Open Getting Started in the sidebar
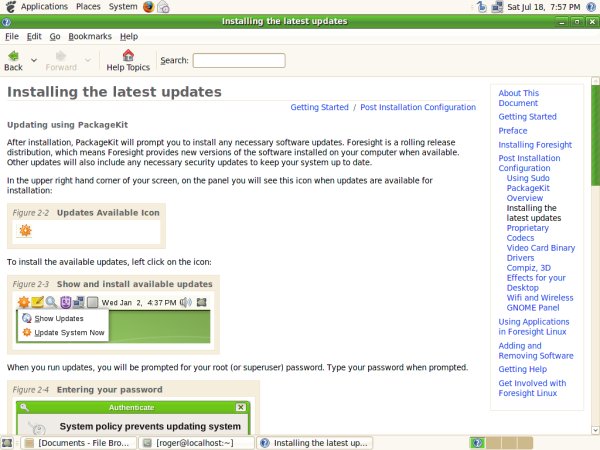 coord(527,117)
